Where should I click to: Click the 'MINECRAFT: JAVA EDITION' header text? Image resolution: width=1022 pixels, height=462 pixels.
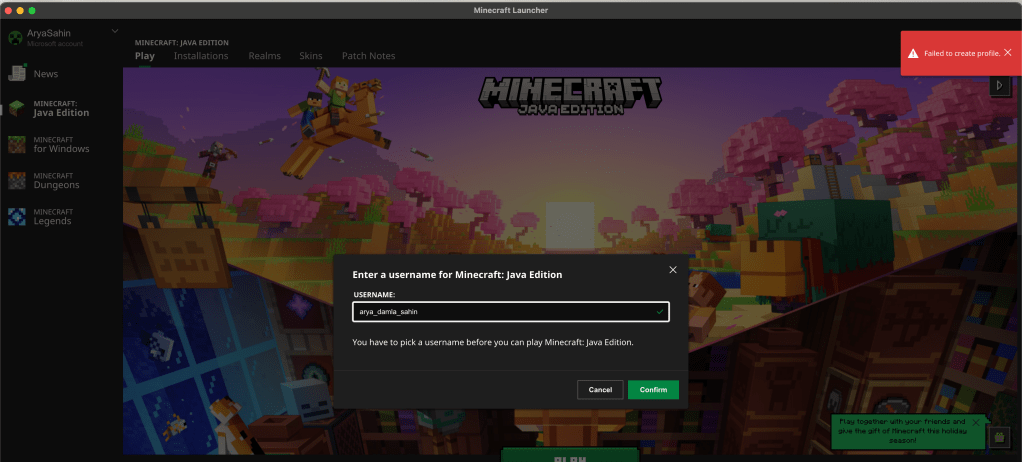[182, 42]
